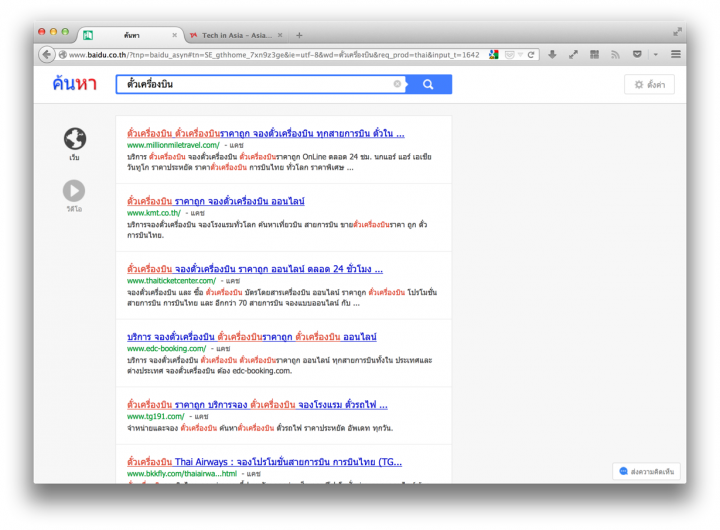Viewport: 720px width, 530px height.
Task: Open the edc-booking result title link
Action: click(x=252, y=337)
